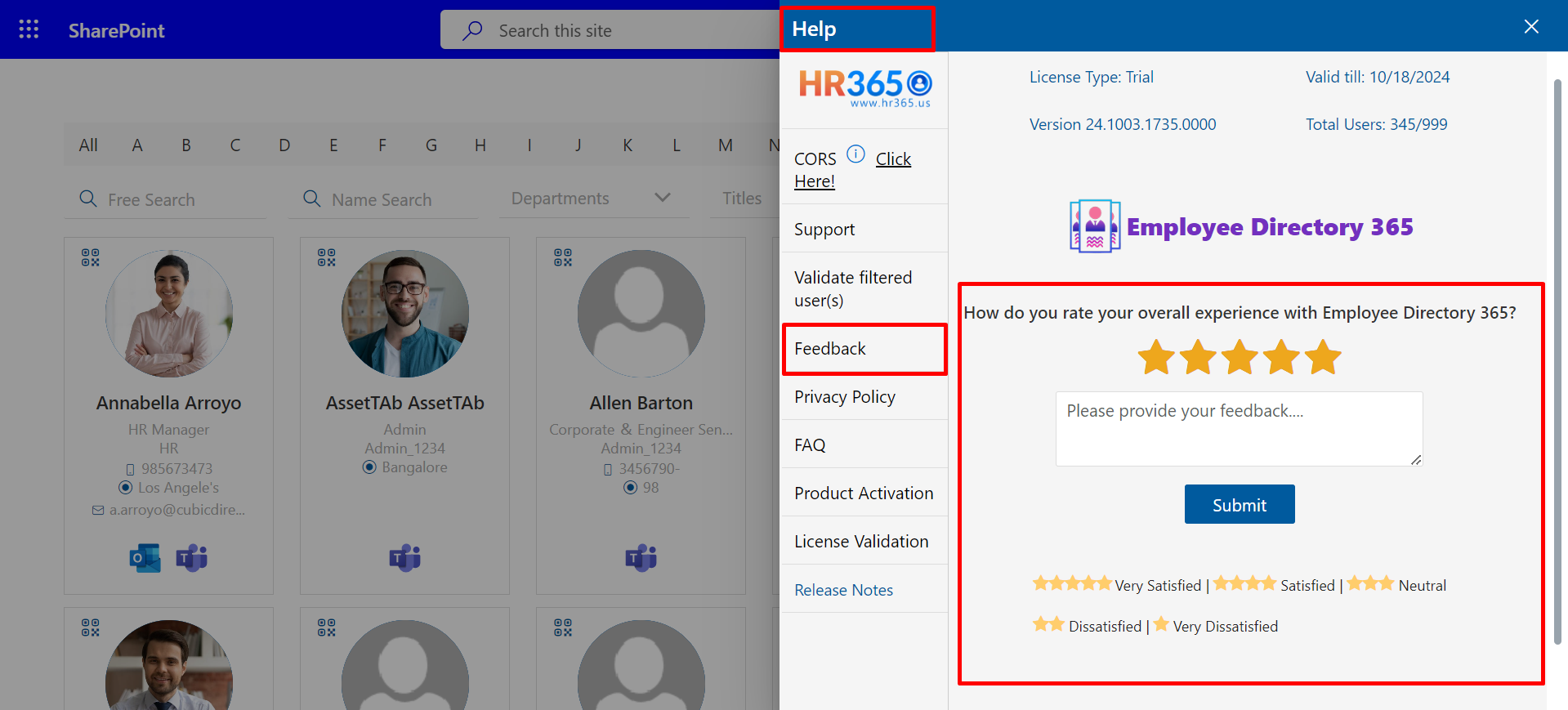The height and width of the screenshot is (710, 1568).
Task: Click a.arroyo@cubicdire... email address
Action: pyautogui.click(x=177, y=510)
